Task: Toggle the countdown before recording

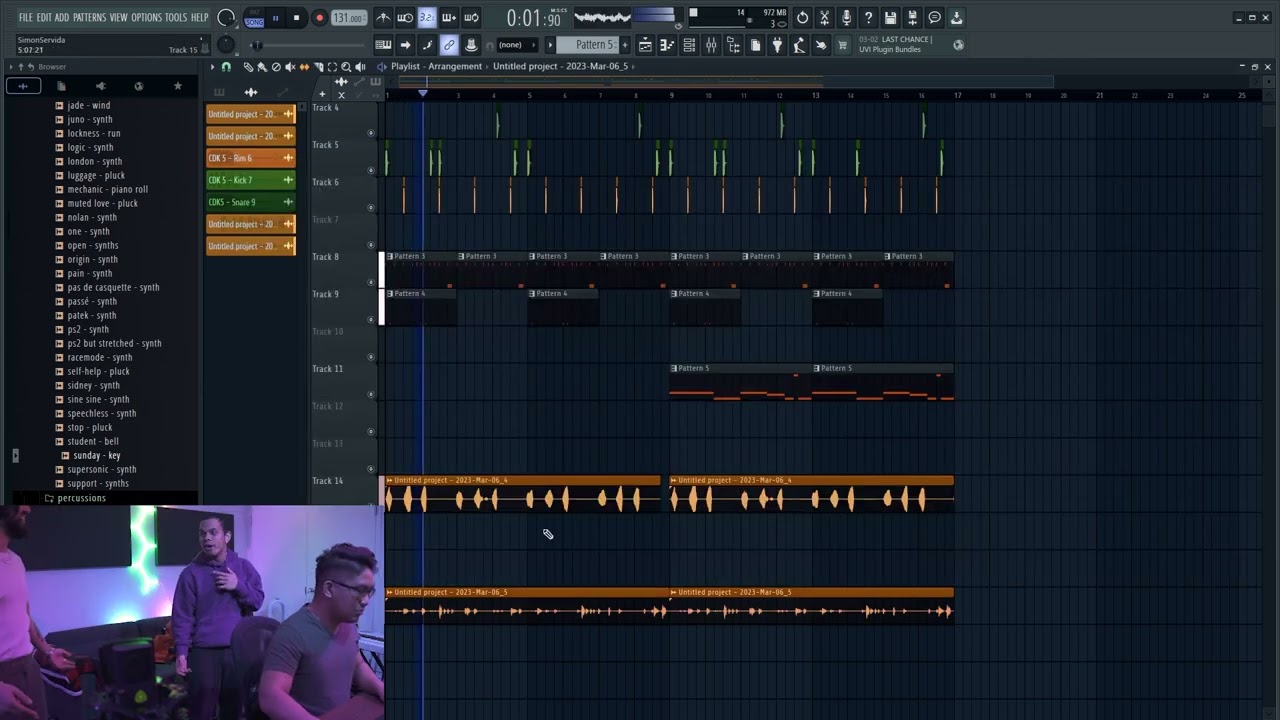Action: click(x=427, y=17)
